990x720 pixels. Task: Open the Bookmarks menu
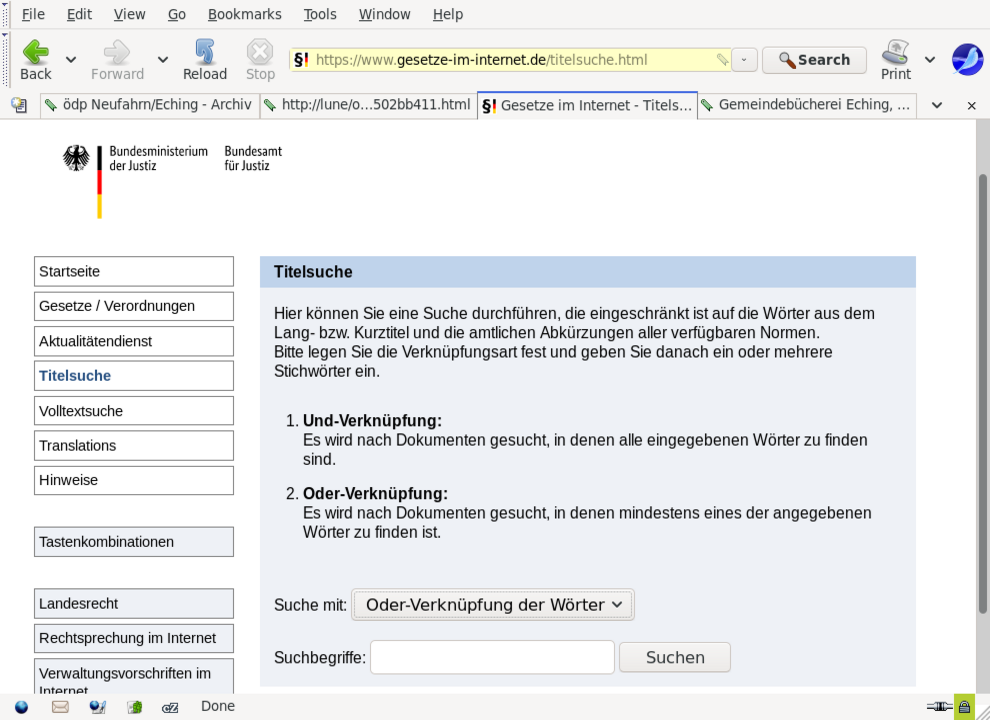click(244, 14)
